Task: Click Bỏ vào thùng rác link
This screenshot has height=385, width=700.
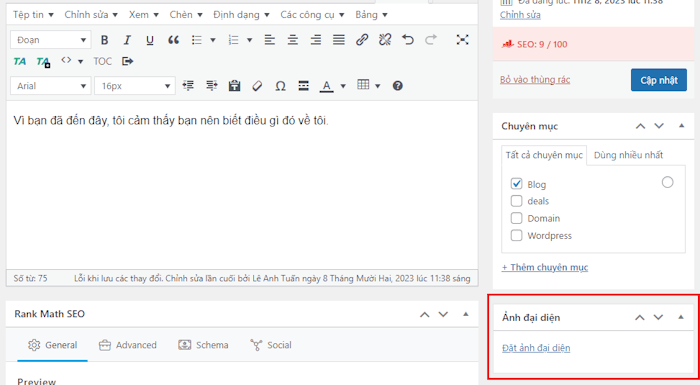Action: click(535, 80)
